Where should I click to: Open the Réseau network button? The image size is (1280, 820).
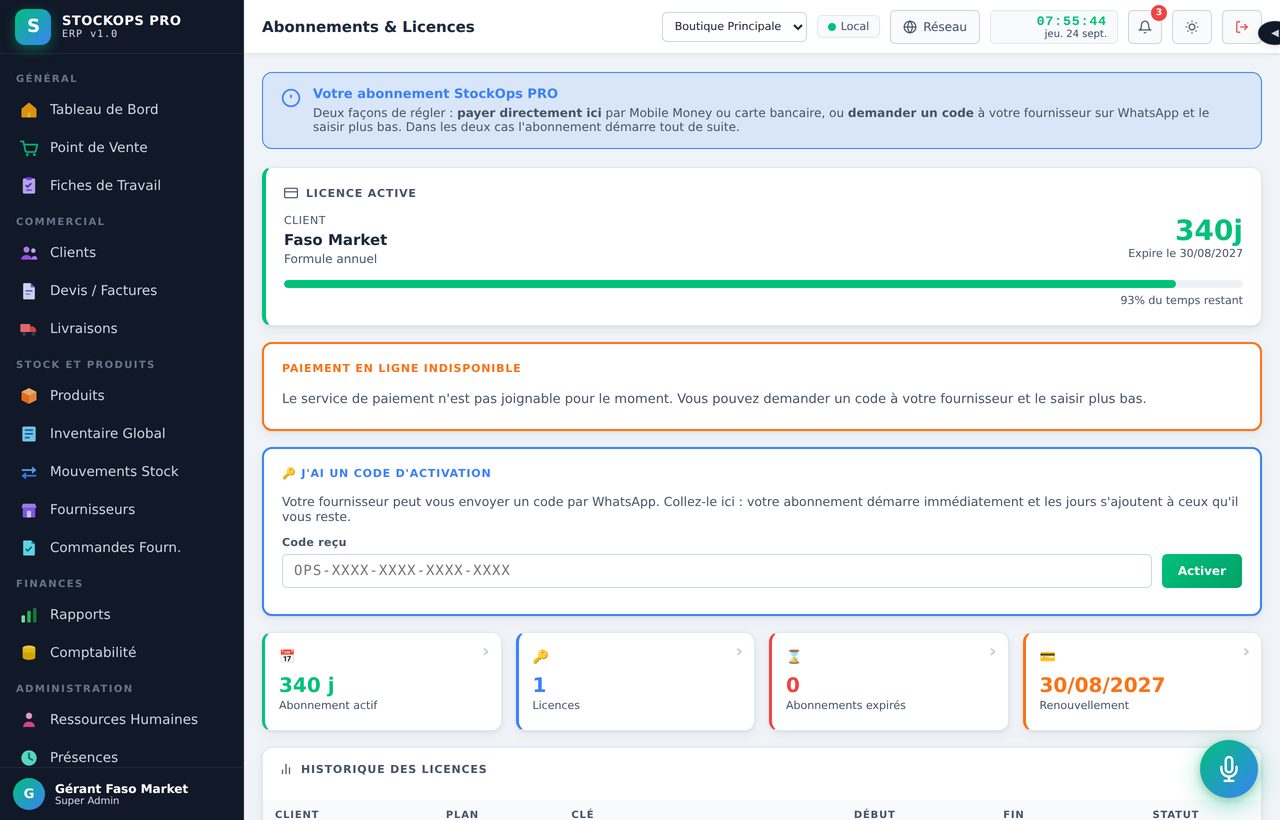[x=935, y=27]
